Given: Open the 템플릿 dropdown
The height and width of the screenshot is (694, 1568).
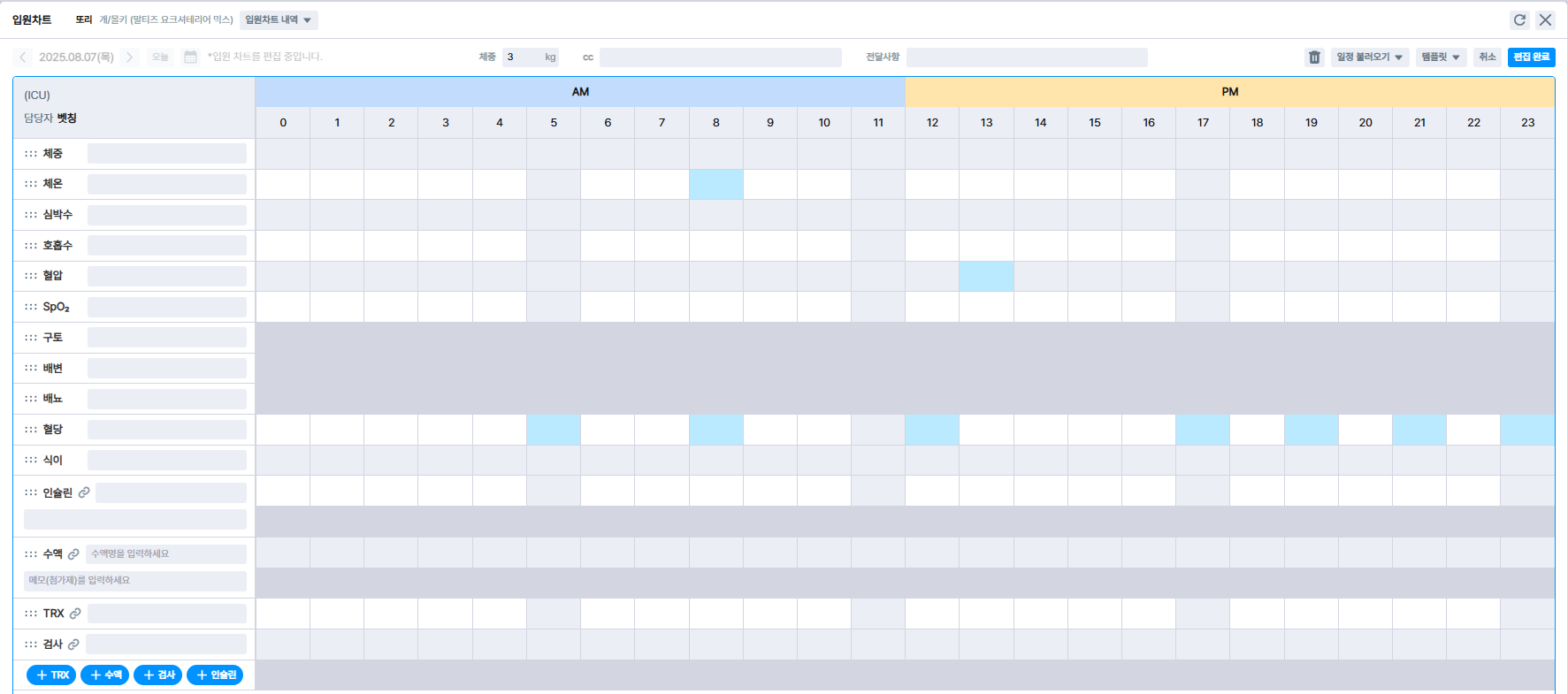Looking at the screenshot, I should [1440, 57].
